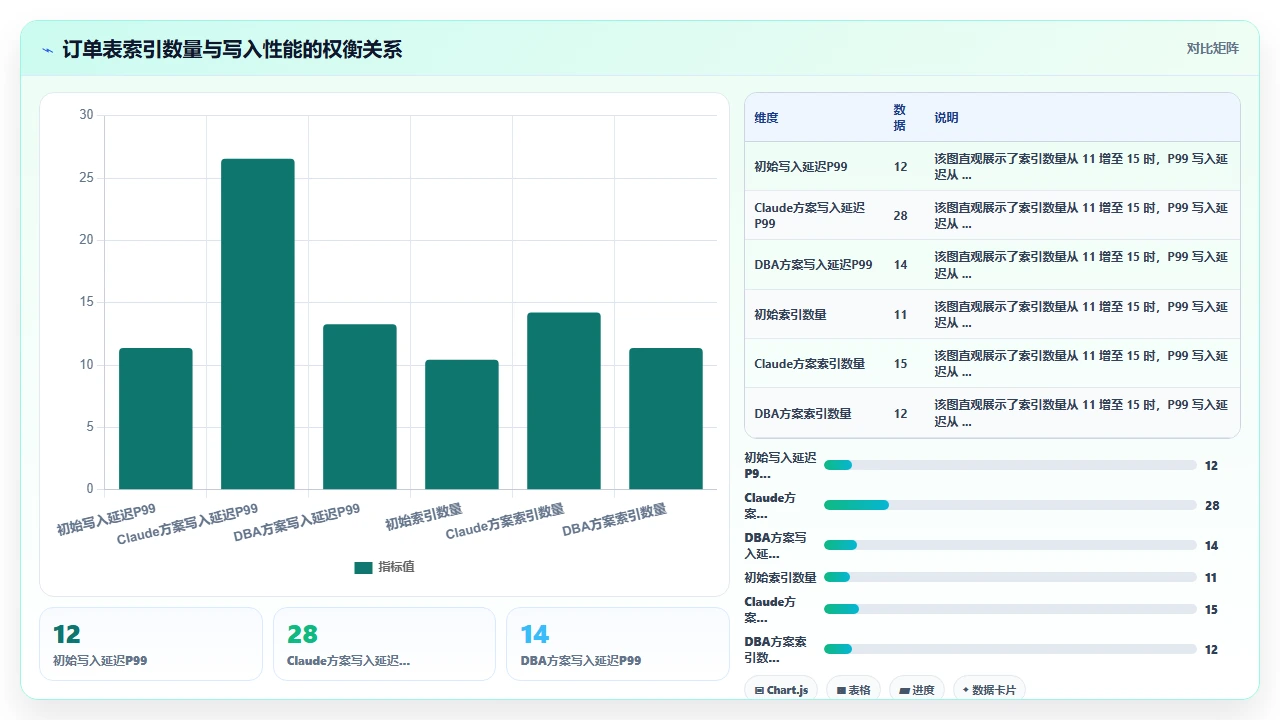1280x720 pixels.
Task: Select table row DBA方案写入延迟P99
Action: click(x=992, y=264)
